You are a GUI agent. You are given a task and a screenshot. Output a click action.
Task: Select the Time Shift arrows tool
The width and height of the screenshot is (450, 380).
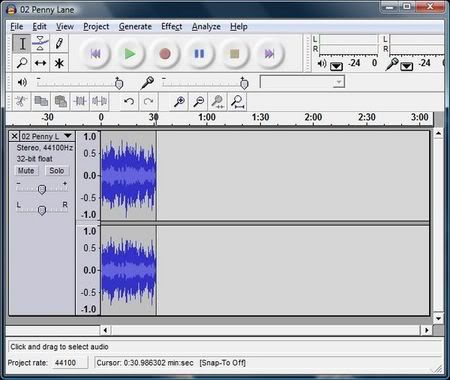[40, 63]
